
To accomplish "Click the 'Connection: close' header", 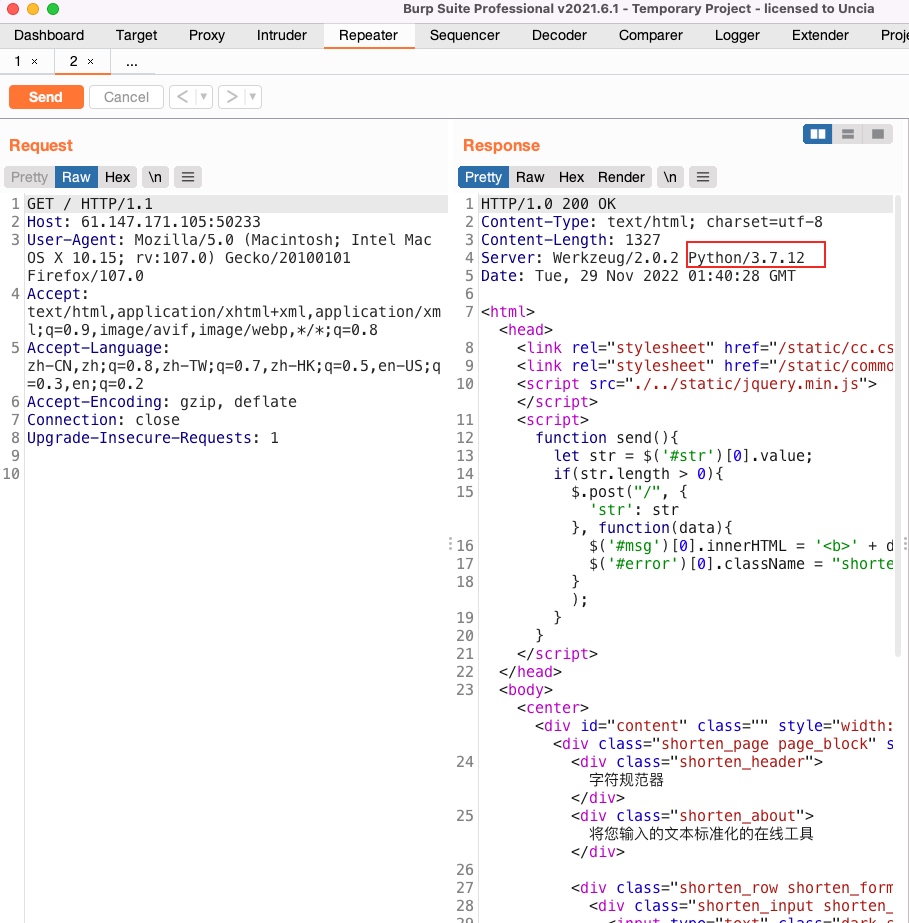I will tap(103, 420).
